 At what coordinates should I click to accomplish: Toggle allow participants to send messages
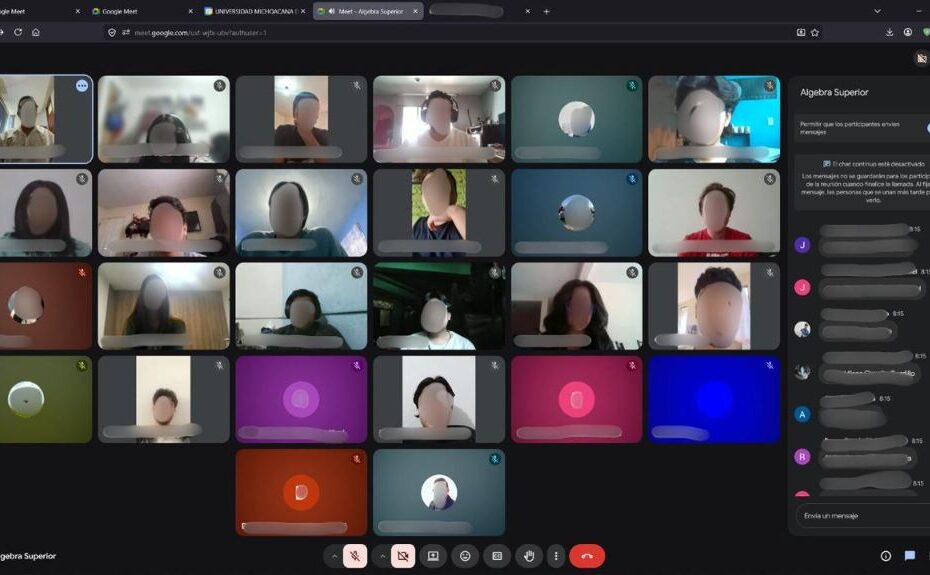[925, 127]
